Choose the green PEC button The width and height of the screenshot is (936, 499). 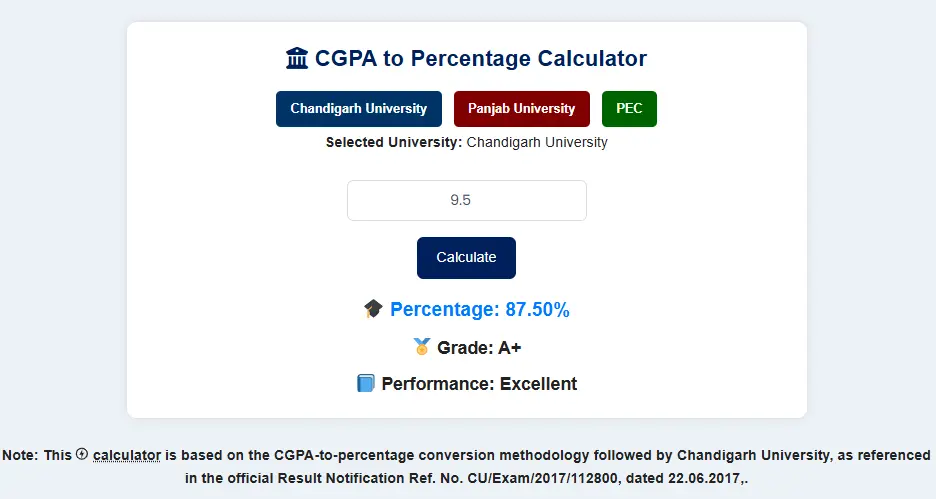click(x=629, y=108)
